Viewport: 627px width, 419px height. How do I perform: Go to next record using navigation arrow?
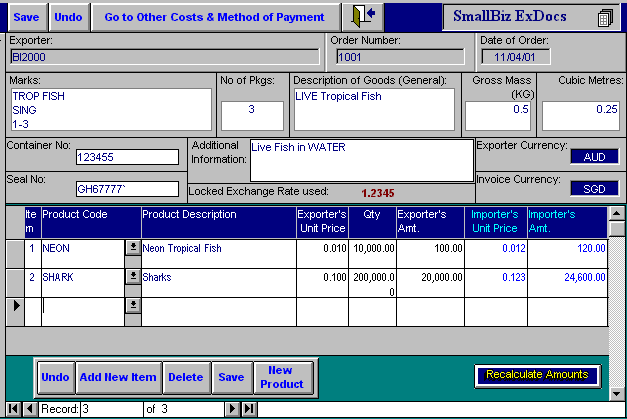click(x=232, y=409)
